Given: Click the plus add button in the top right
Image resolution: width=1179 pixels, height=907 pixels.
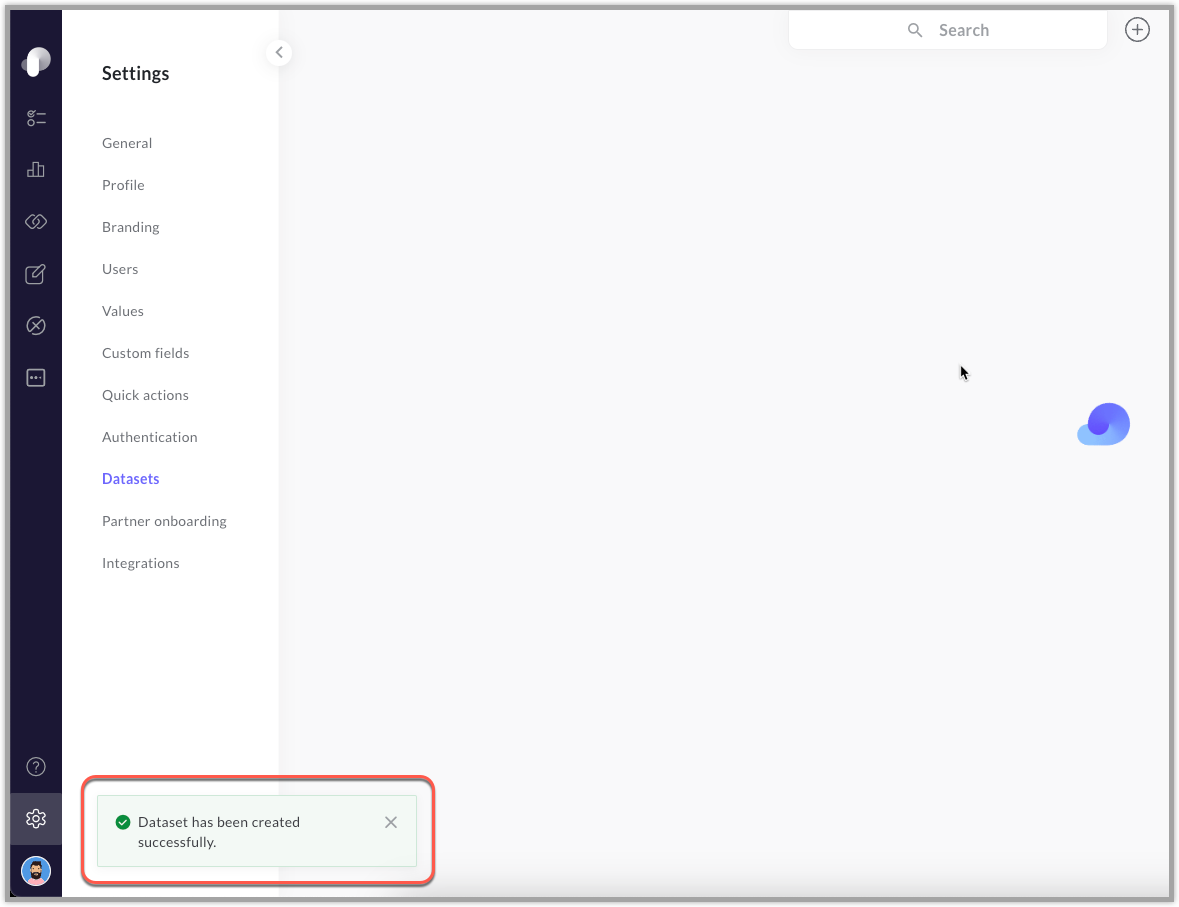Looking at the screenshot, I should [1137, 30].
